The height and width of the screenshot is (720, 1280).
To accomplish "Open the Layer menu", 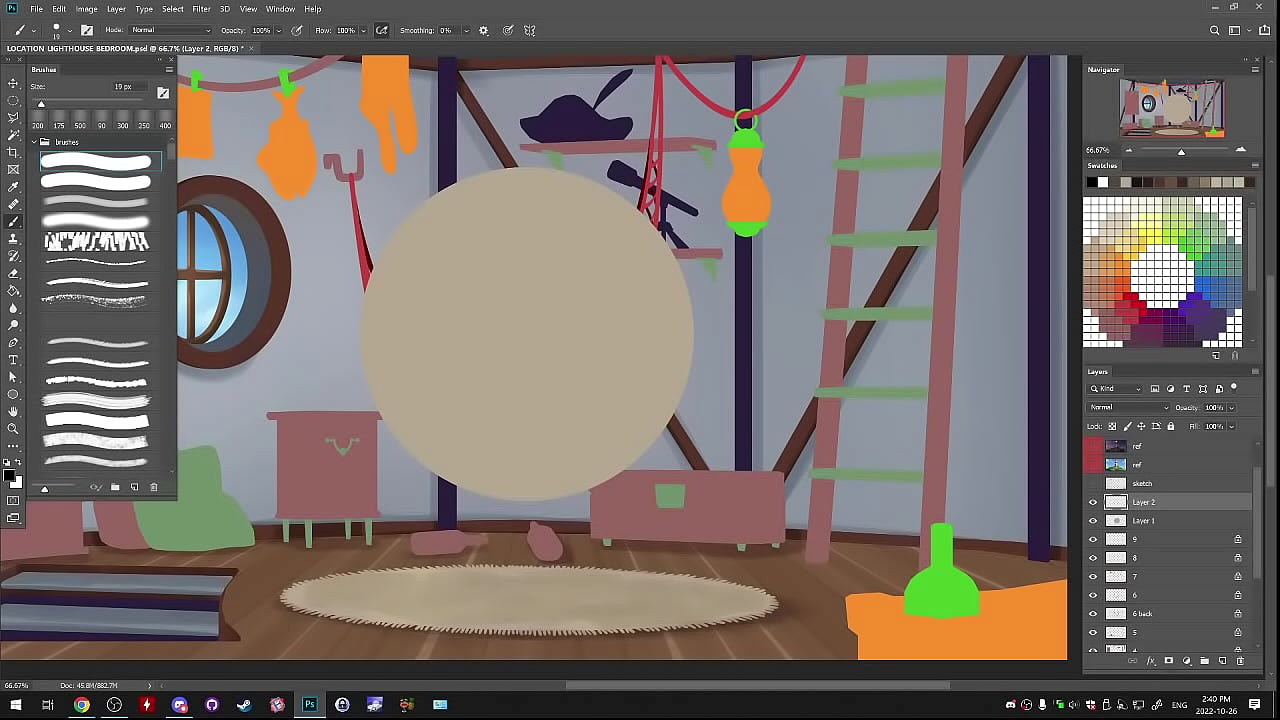I will coord(116,9).
